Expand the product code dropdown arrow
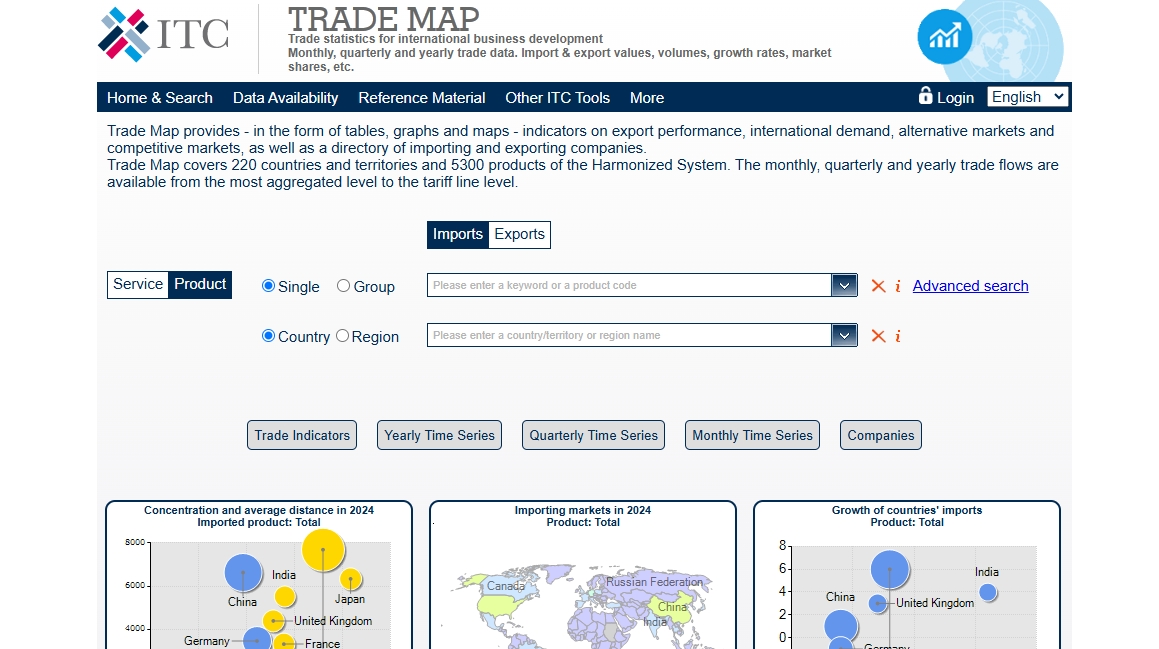 pyautogui.click(x=844, y=285)
